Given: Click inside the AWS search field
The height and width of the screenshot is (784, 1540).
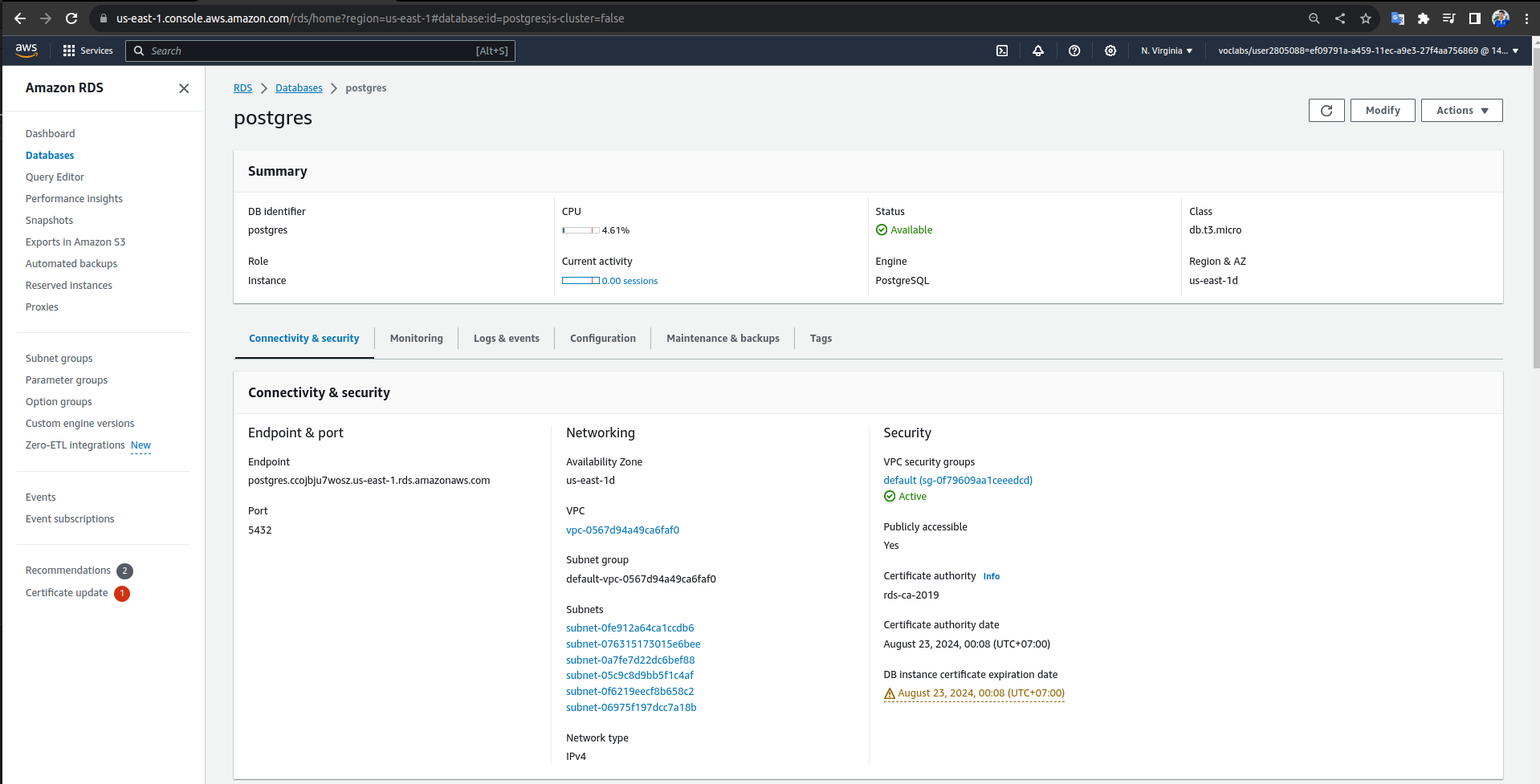Looking at the screenshot, I should pyautogui.click(x=320, y=50).
